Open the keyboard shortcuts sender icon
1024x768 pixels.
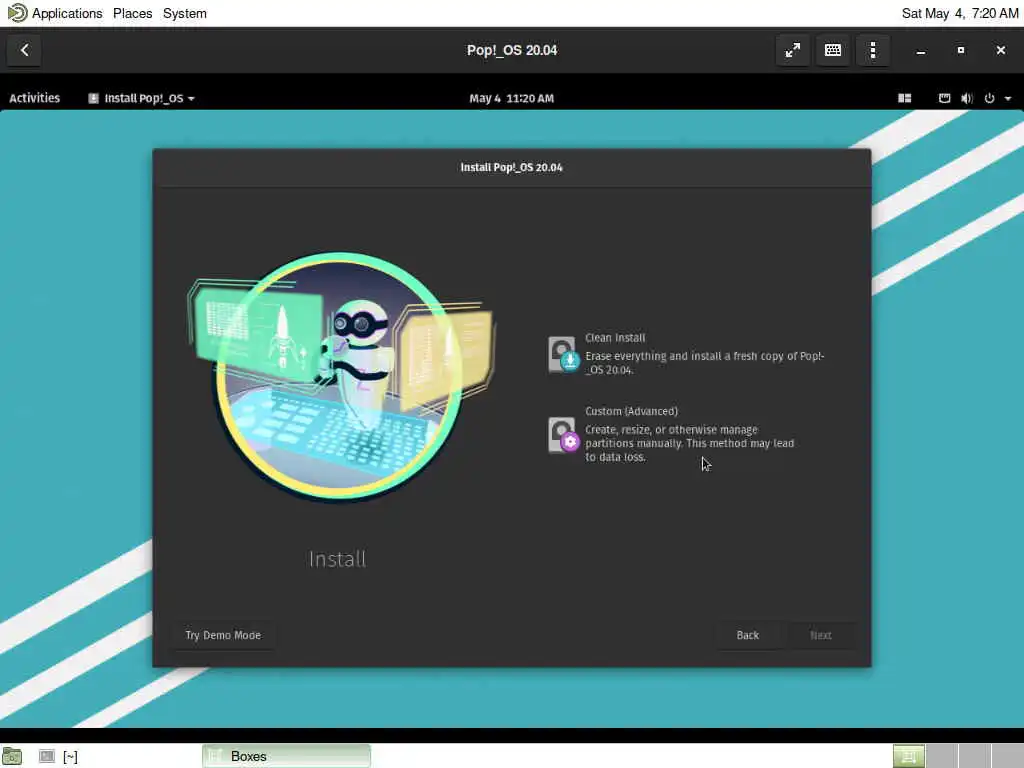[x=833, y=50]
